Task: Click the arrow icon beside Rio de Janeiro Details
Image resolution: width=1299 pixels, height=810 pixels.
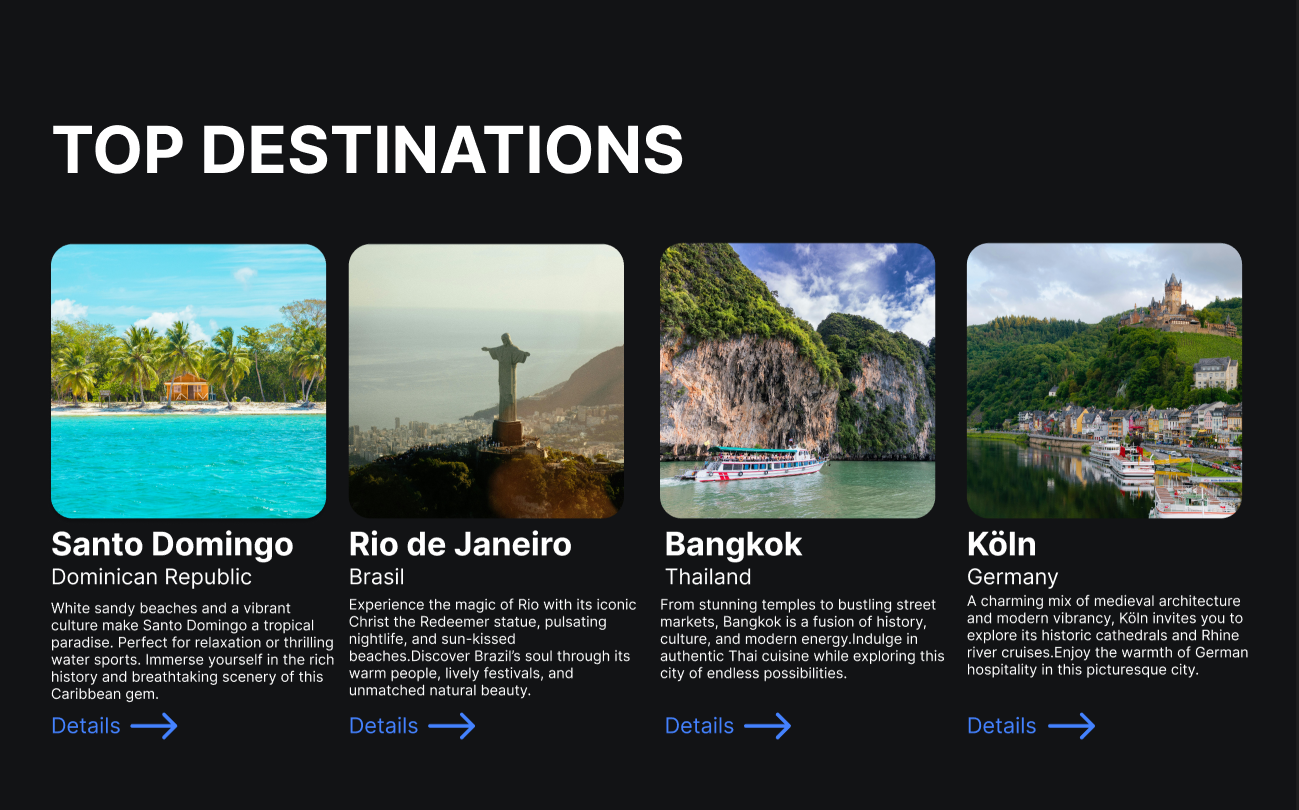Action: click(452, 726)
